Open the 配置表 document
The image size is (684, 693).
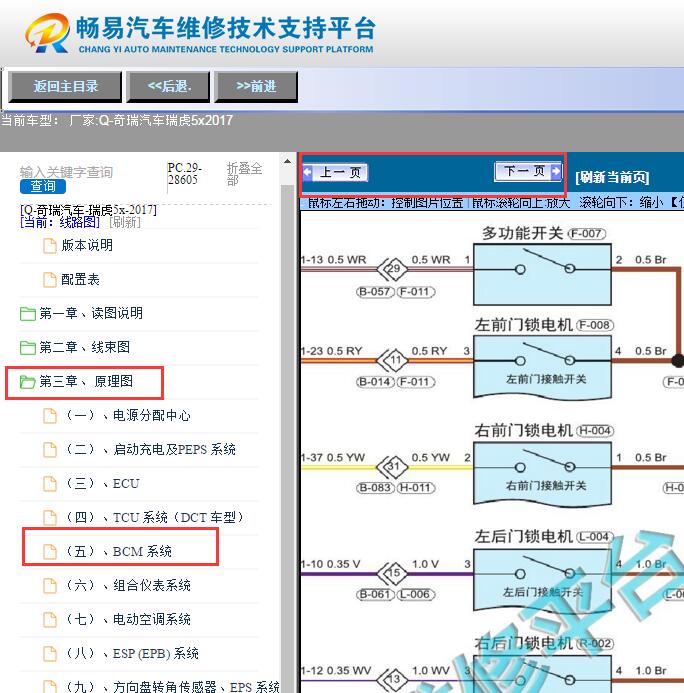tap(80, 279)
